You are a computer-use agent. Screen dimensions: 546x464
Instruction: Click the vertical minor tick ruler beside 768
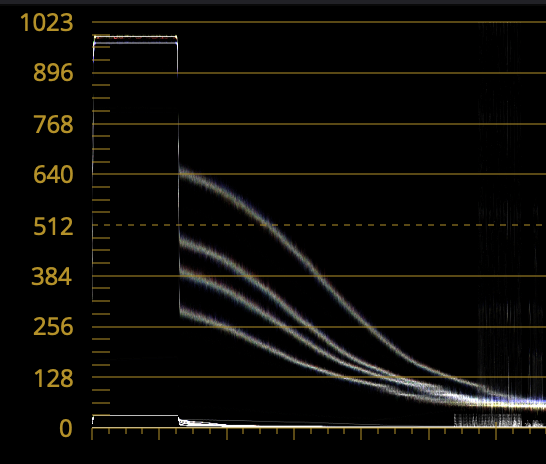pyautogui.click(x=101, y=124)
